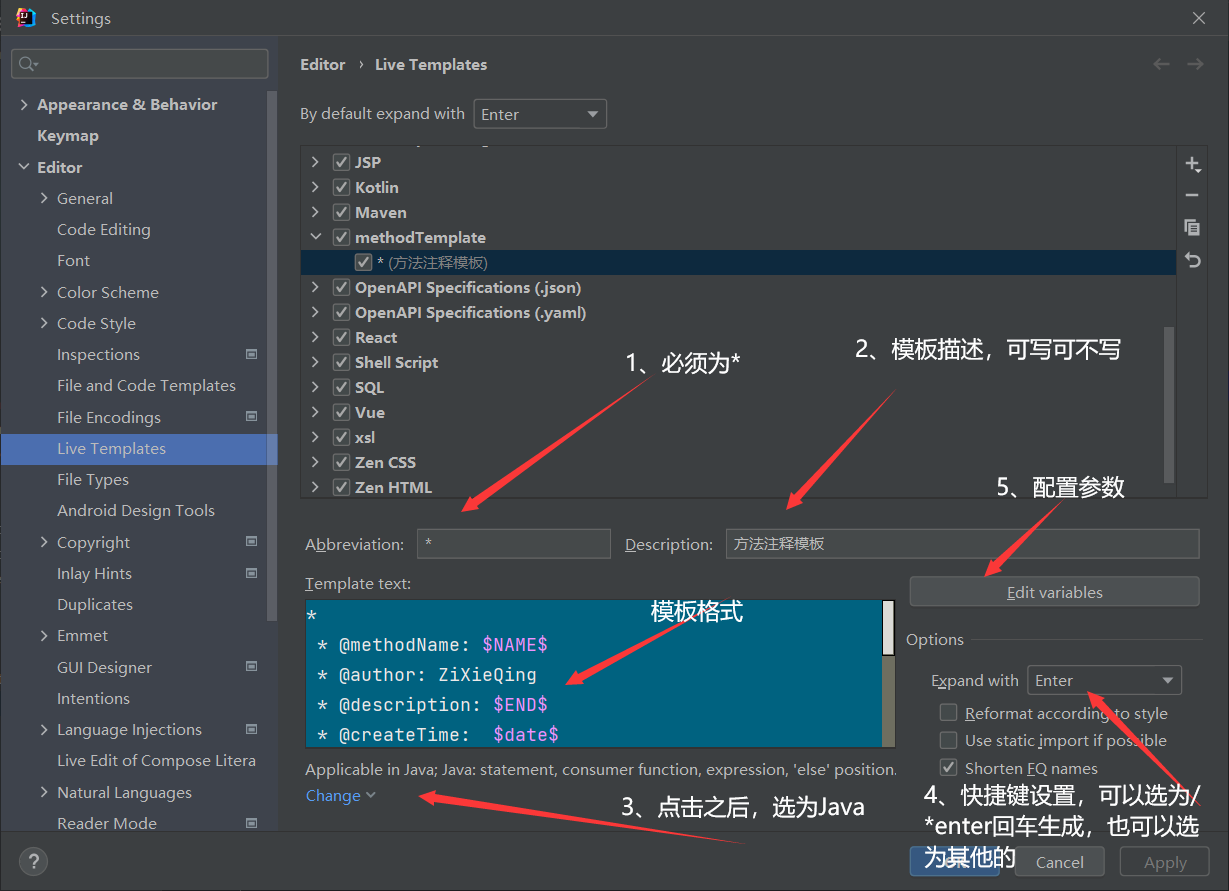Click the Template text scrollbar thumb
Viewport: 1229px width, 891px height.
click(x=887, y=627)
